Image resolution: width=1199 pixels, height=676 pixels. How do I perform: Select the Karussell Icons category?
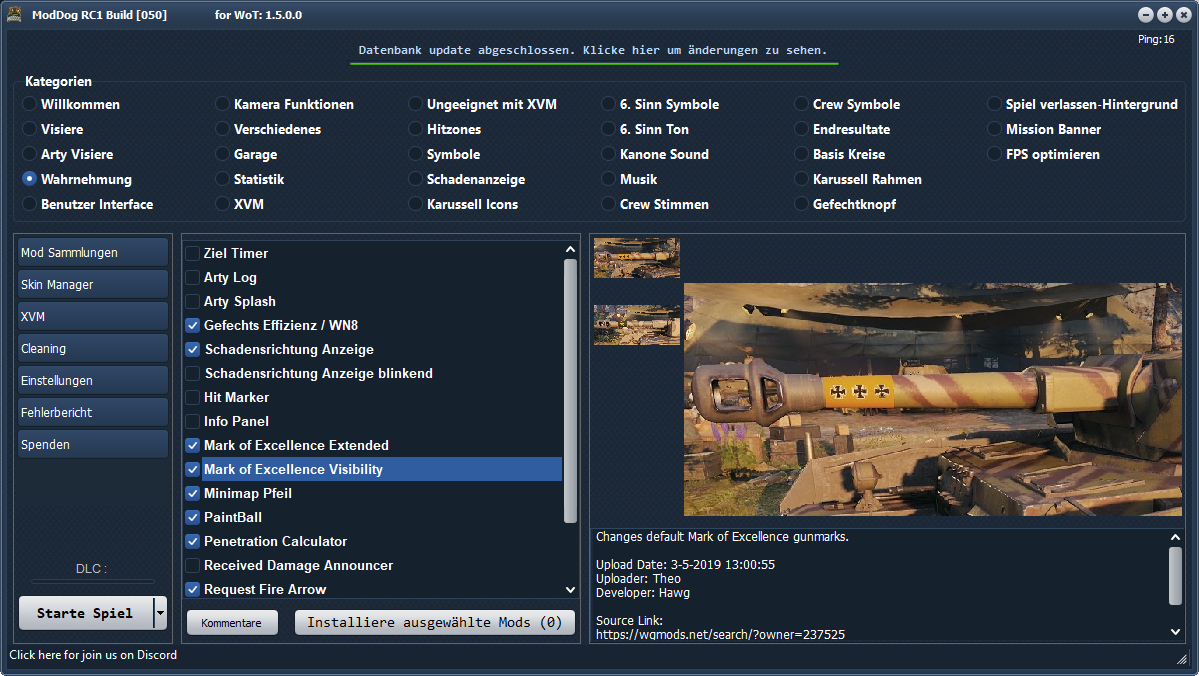tap(414, 204)
